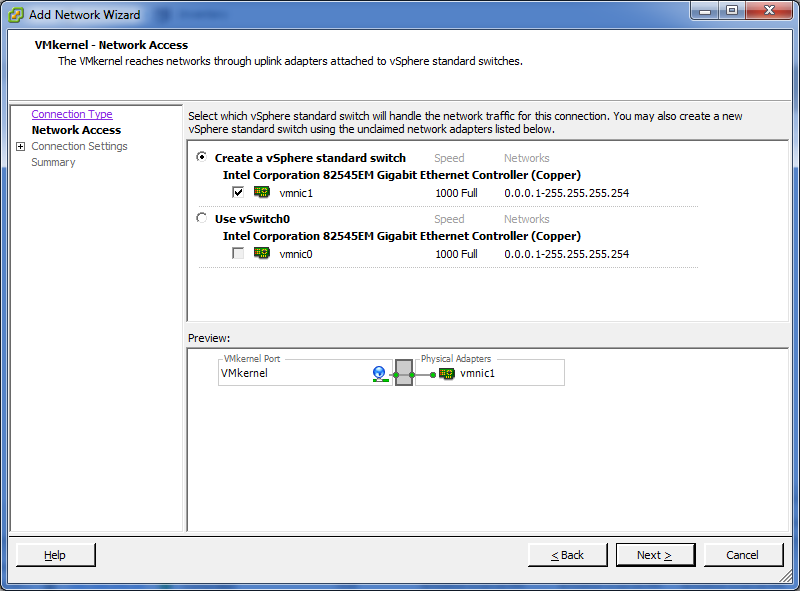
Task: Click the network range value for vmnic1
Action: 566,193
